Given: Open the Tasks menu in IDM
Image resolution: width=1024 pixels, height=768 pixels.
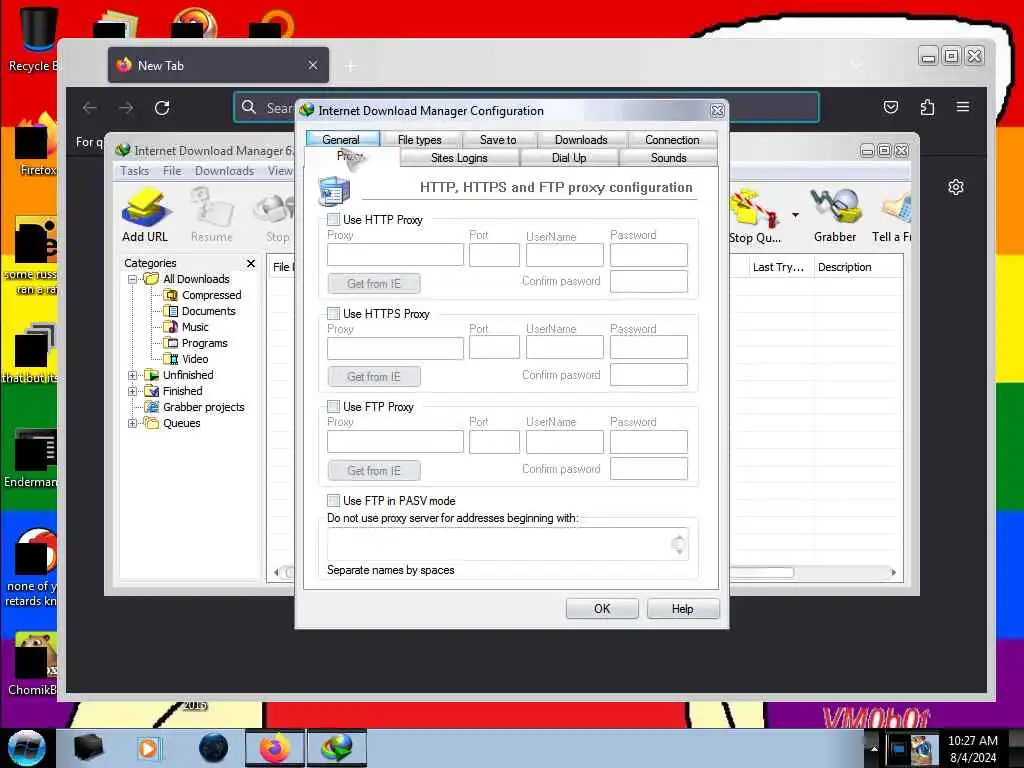Looking at the screenshot, I should 135,171.
